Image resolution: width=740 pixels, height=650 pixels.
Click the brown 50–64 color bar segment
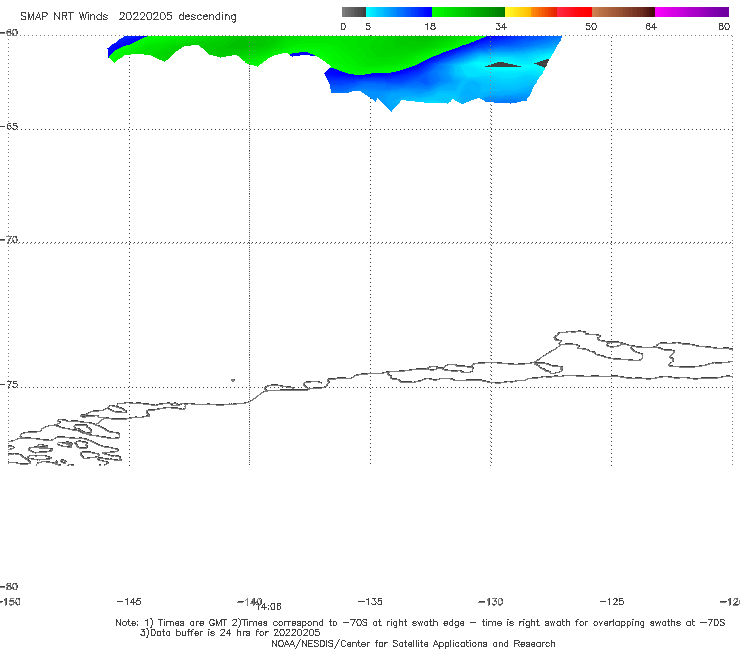point(623,12)
